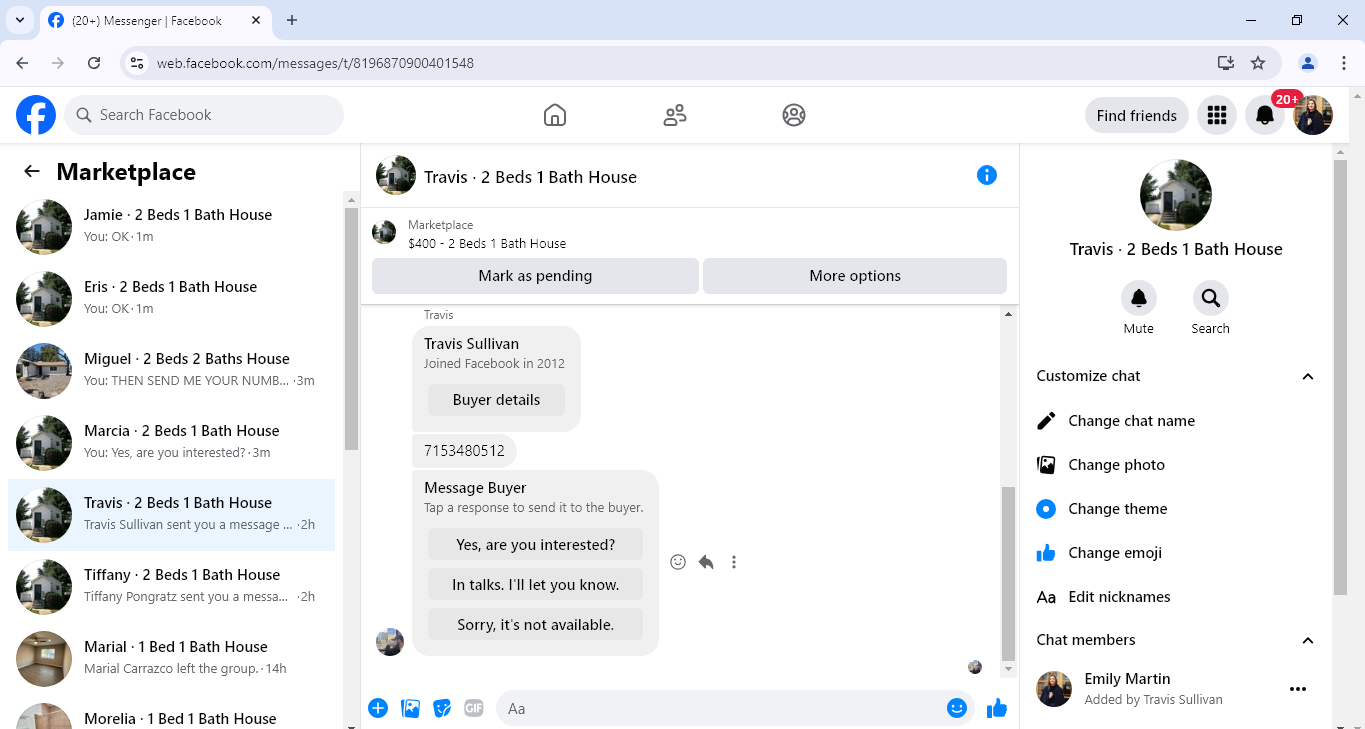
Task: Open Jamie 2 Beds 1 Bath House chat
Action: coord(172,226)
